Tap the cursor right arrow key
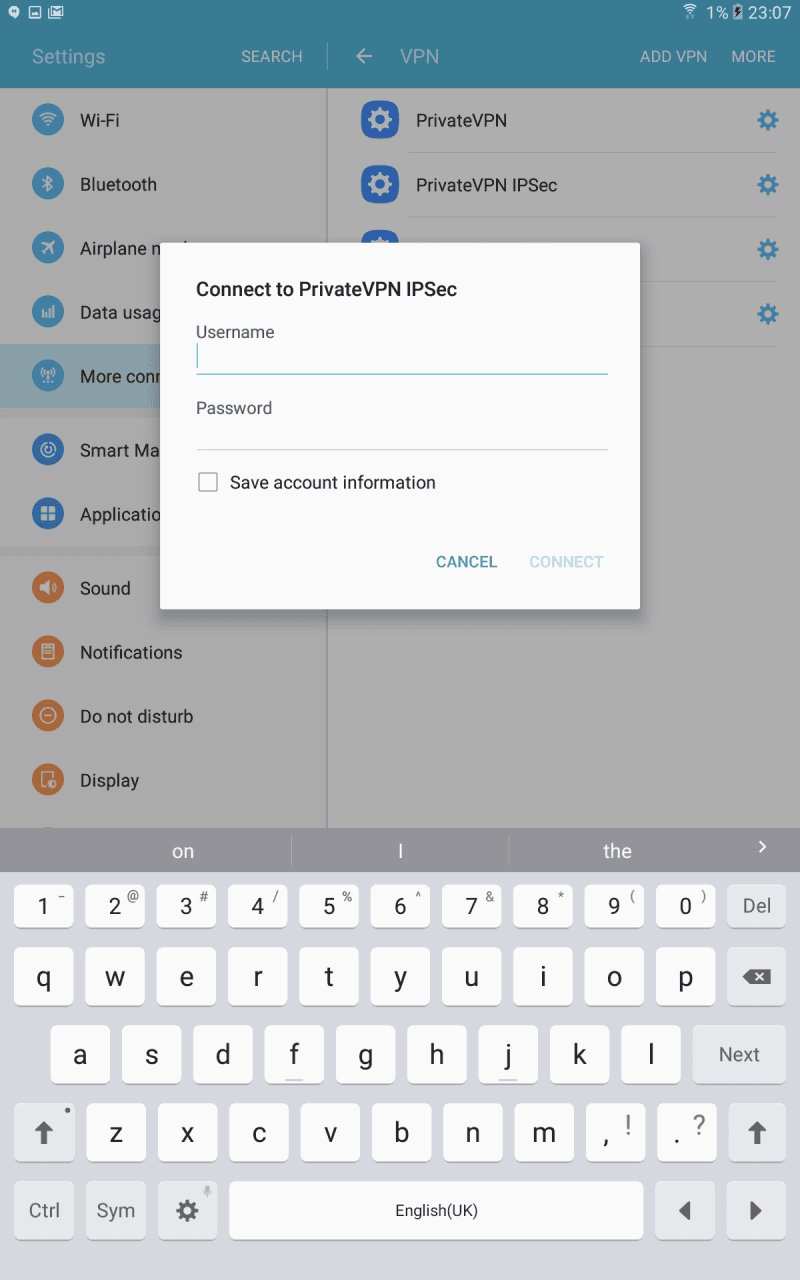This screenshot has width=800, height=1280. coord(757,1210)
